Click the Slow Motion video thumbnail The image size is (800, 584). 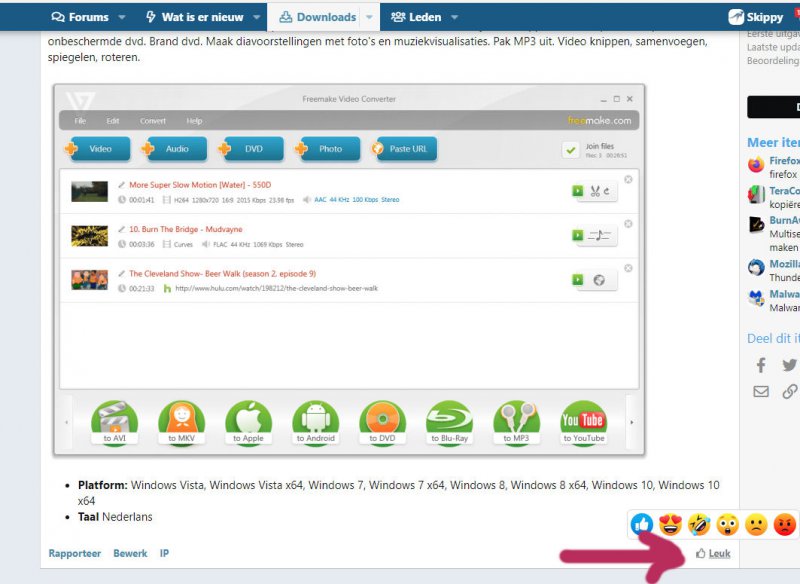point(89,191)
